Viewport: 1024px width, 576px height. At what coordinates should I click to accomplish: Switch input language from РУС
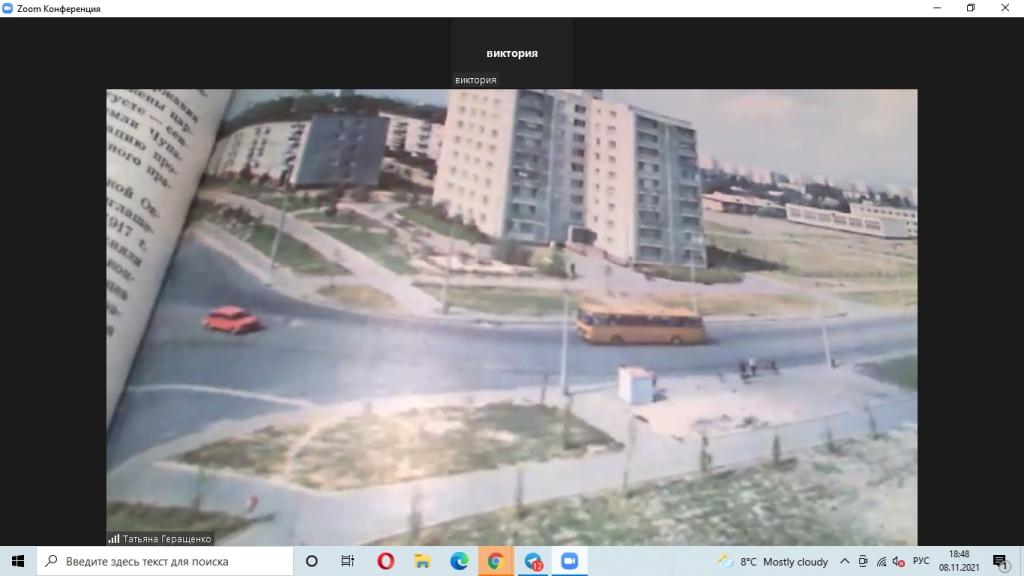(x=921, y=561)
